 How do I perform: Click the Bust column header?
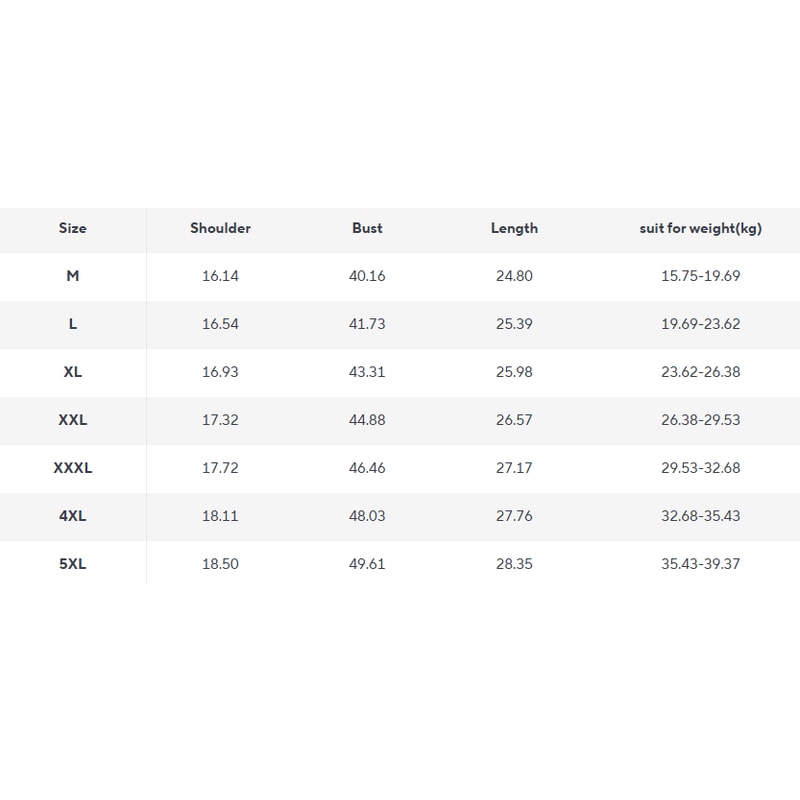(x=367, y=228)
